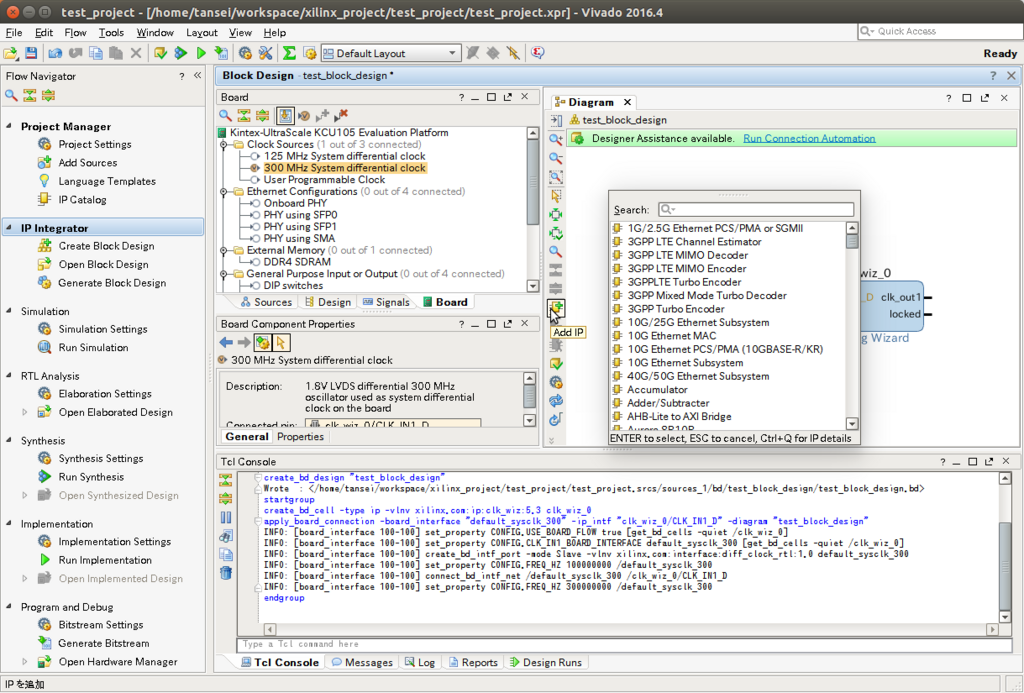Click Expand All icon in Board panel

[x=262, y=116]
